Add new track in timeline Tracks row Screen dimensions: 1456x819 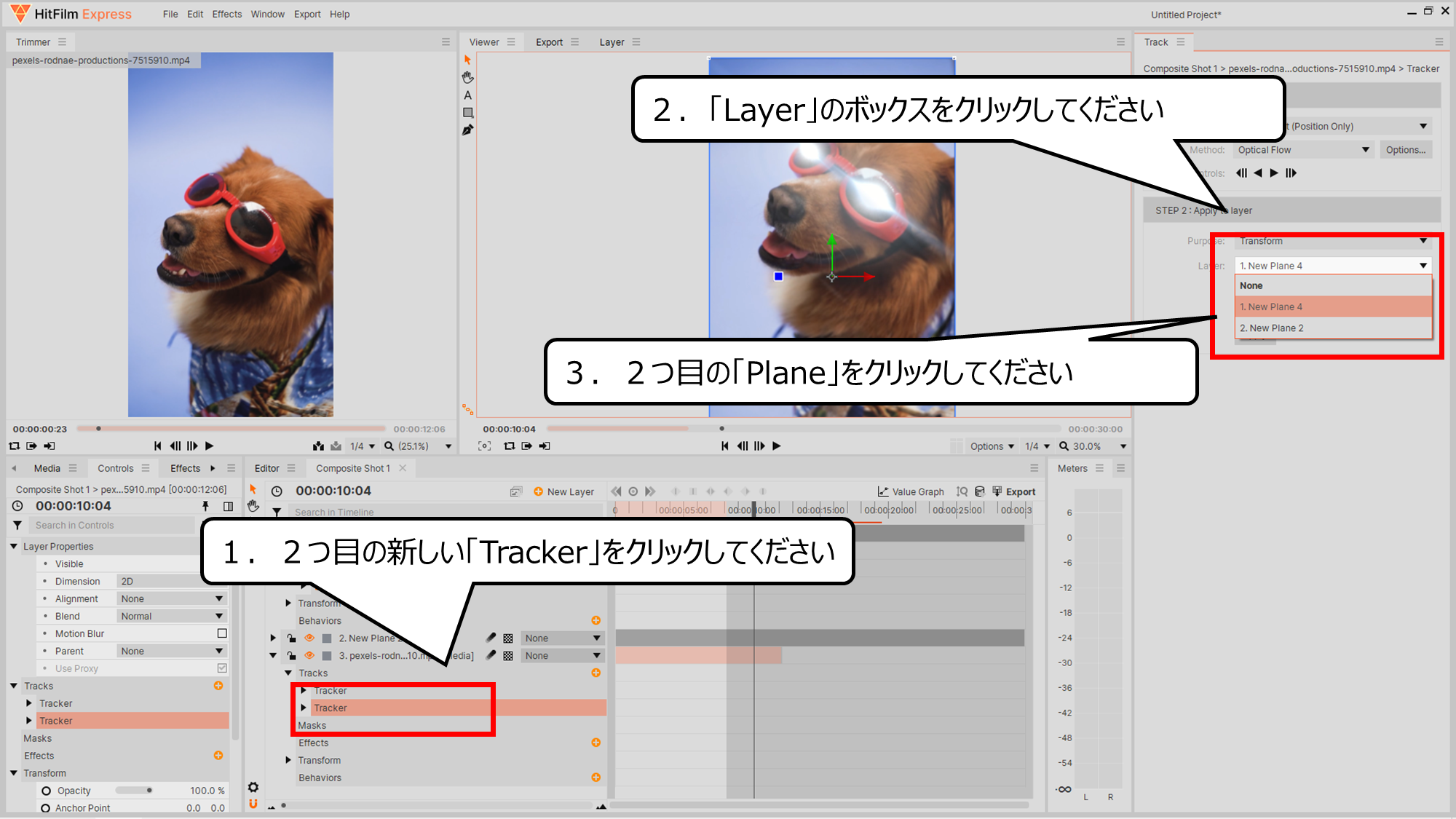click(x=596, y=673)
